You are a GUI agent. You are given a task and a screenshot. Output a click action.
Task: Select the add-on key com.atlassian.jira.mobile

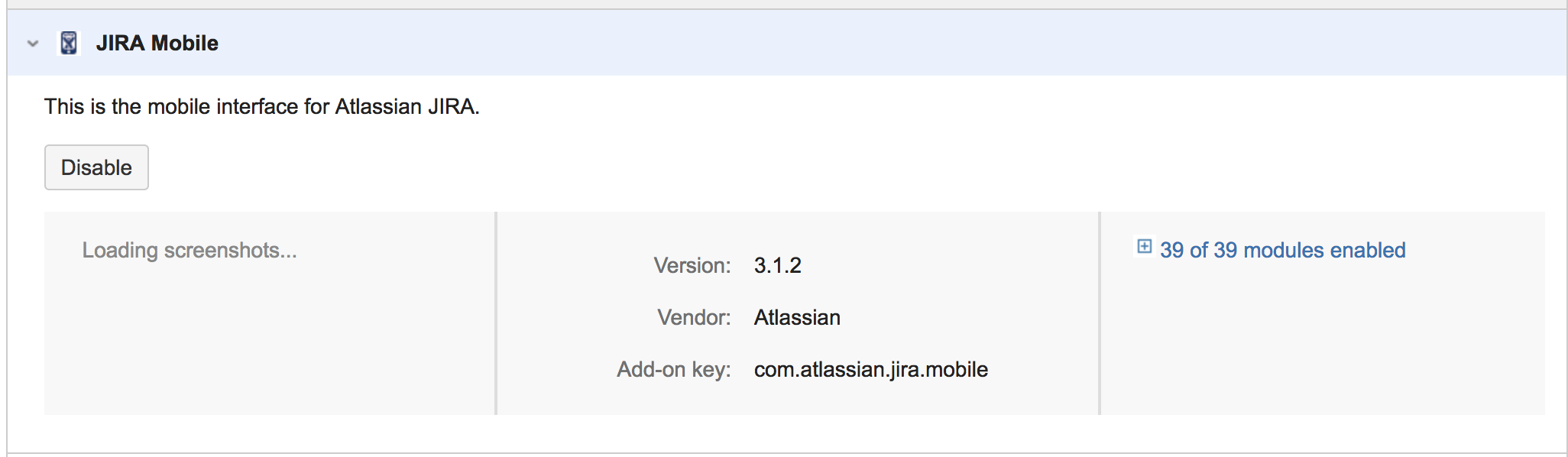click(870, 369)
